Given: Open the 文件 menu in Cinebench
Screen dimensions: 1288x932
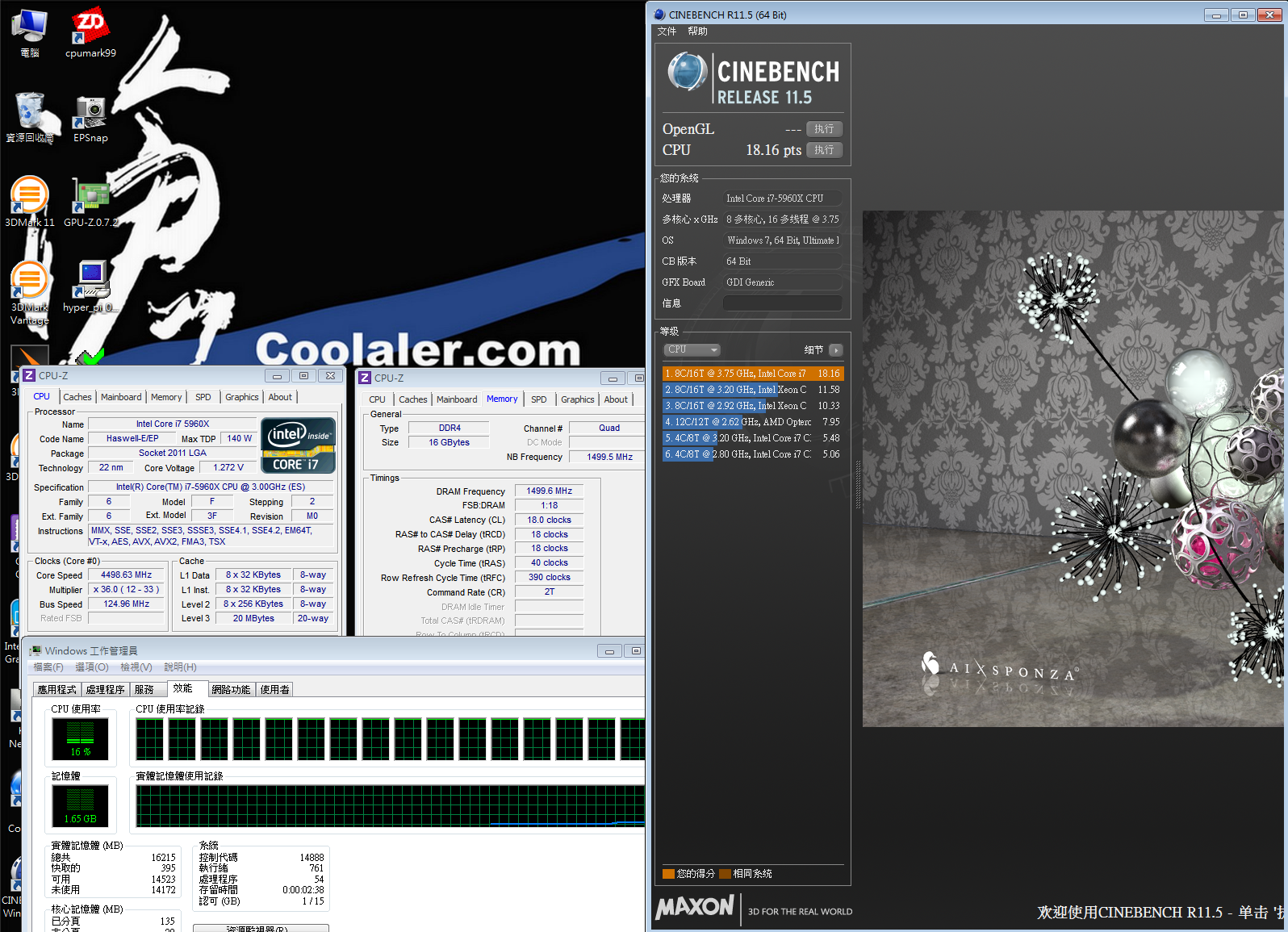Looking at the screenshot, I should [667, 31].
